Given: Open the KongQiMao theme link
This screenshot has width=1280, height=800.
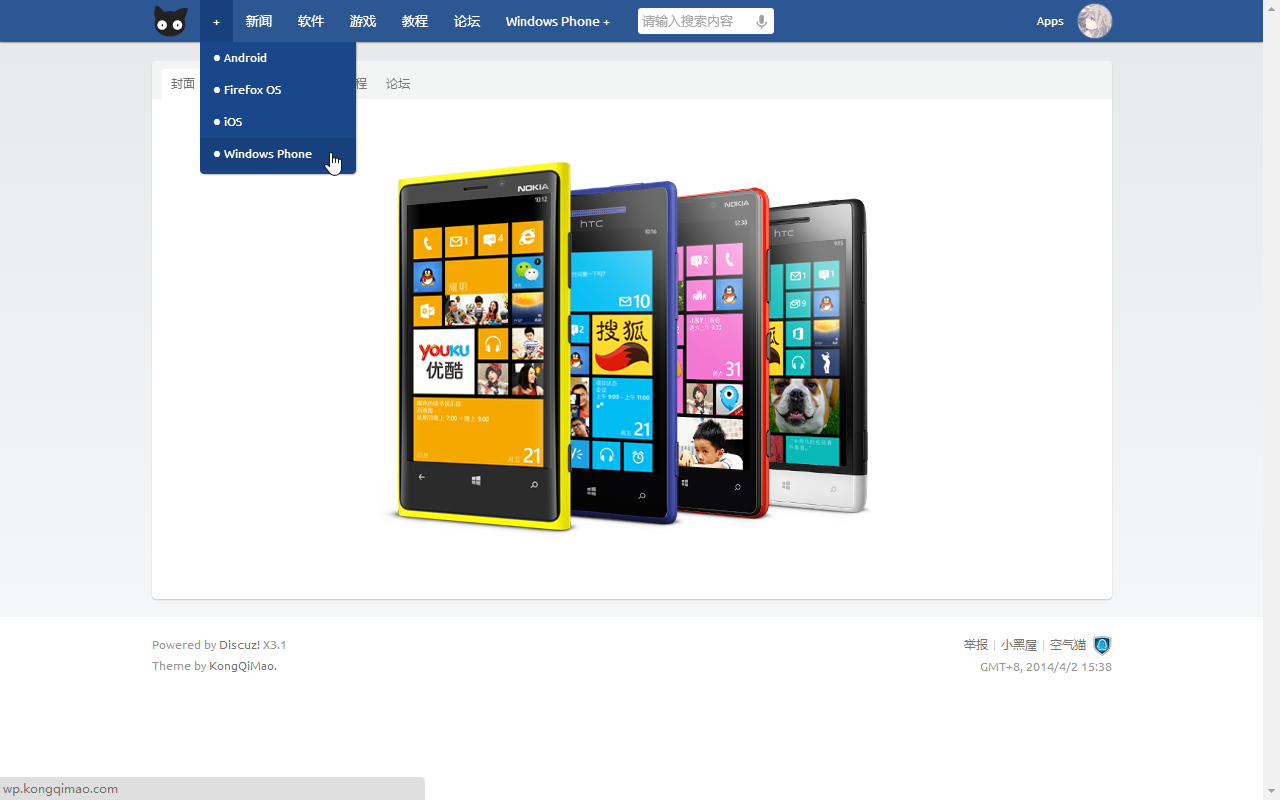Looking at the screenshot, I should tap(243, 666).
